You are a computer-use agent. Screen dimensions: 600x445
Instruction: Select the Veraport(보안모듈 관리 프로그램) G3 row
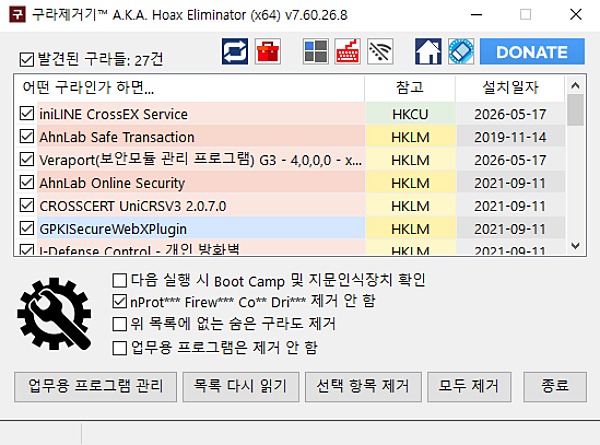(200, 160)
